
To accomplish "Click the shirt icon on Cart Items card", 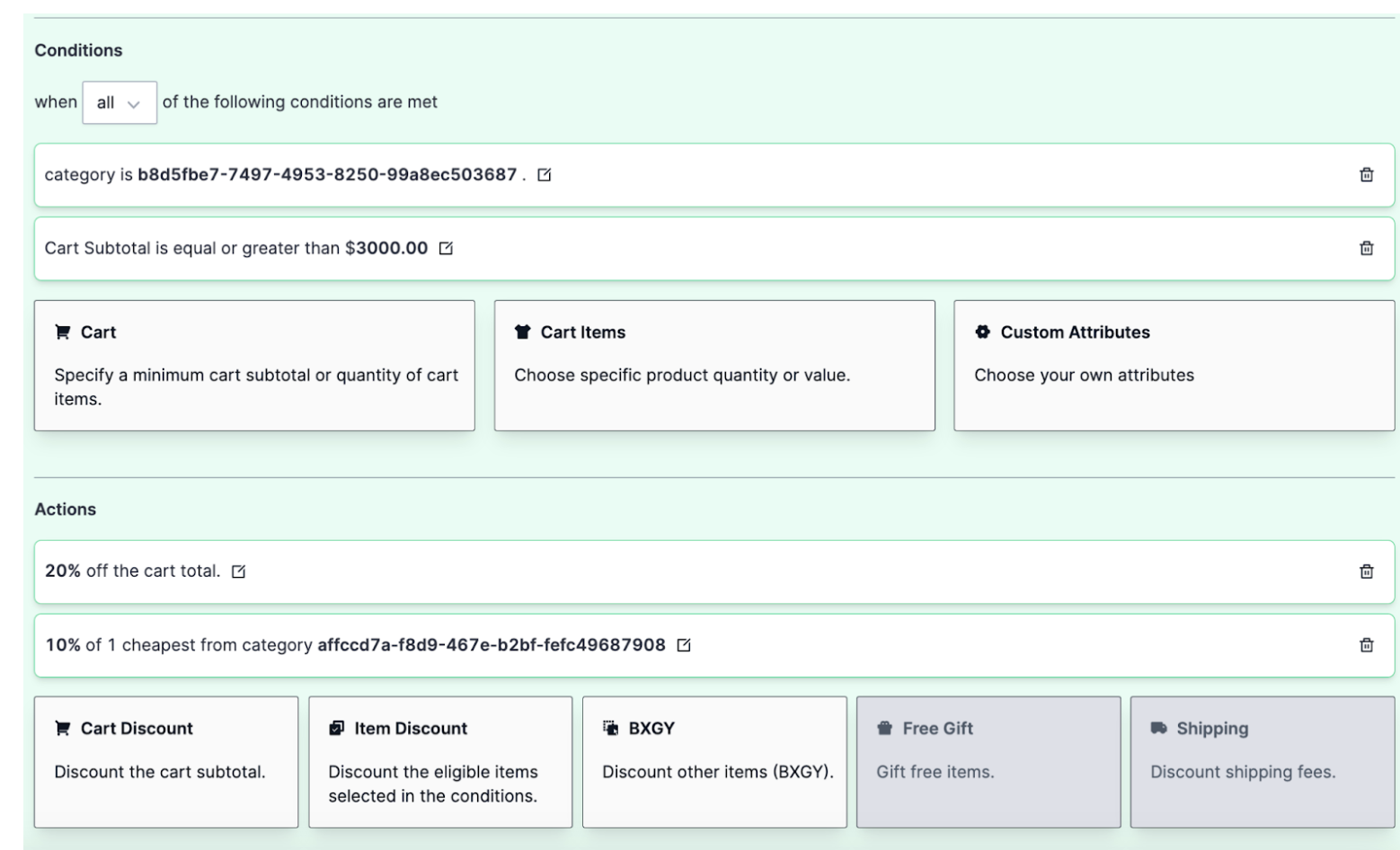I will (522, 332).
